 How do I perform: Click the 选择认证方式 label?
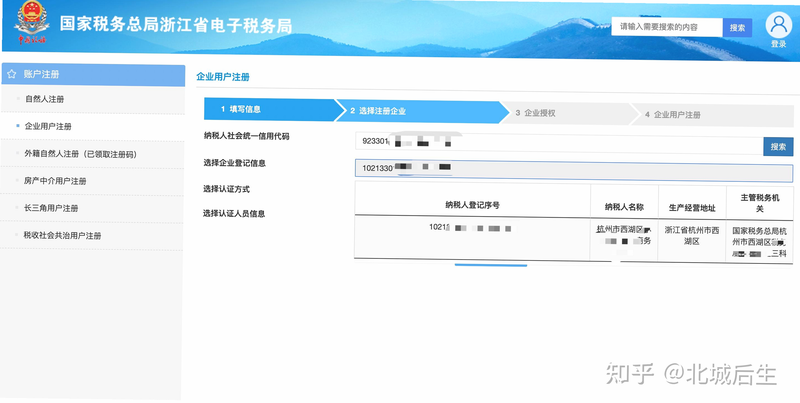(227, 189)
